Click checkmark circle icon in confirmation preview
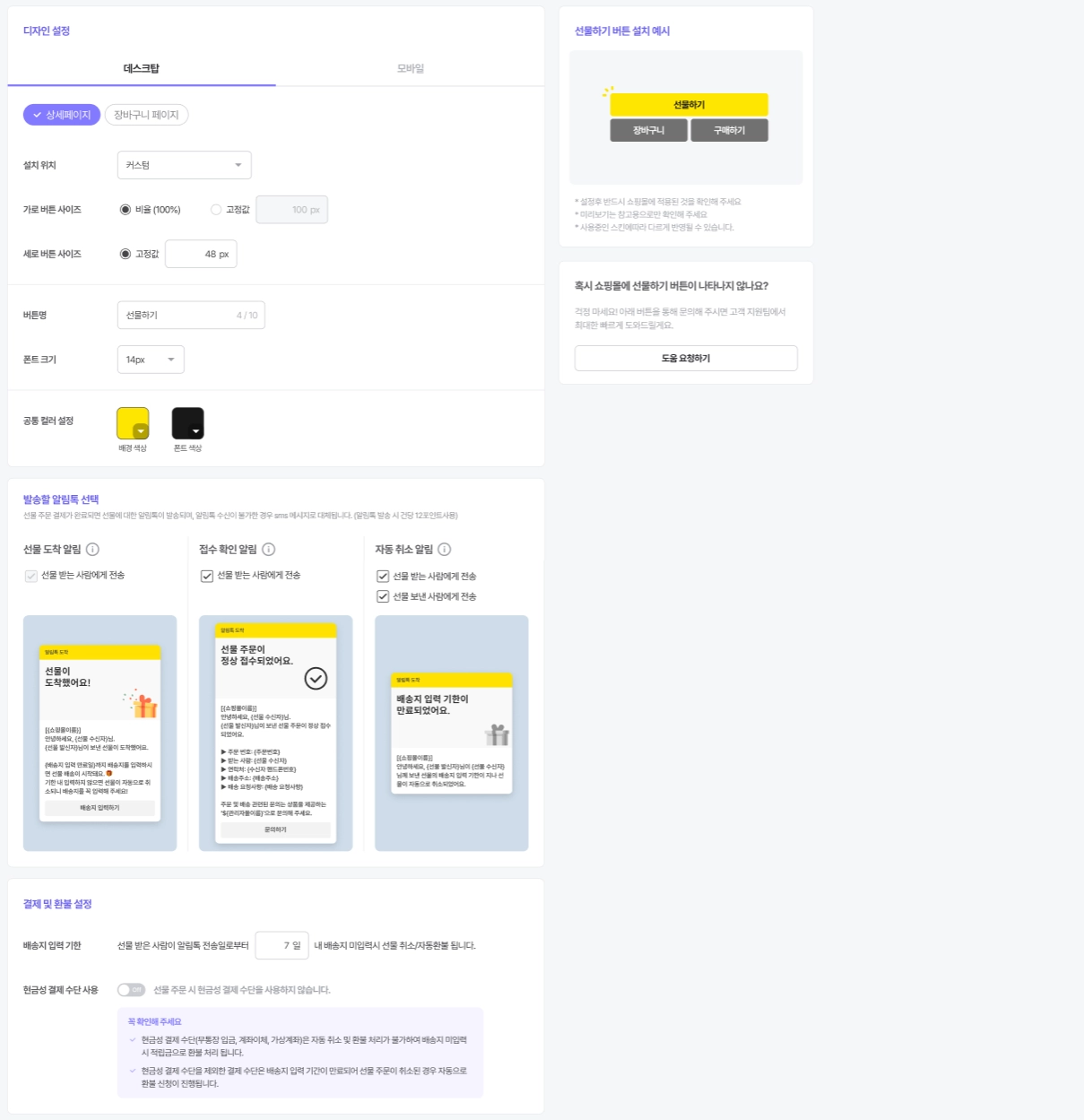 tap(316, 679)
